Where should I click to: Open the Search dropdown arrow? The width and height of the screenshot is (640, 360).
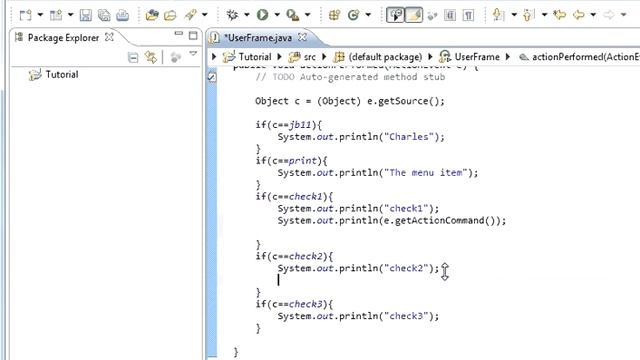click(205, 15)
